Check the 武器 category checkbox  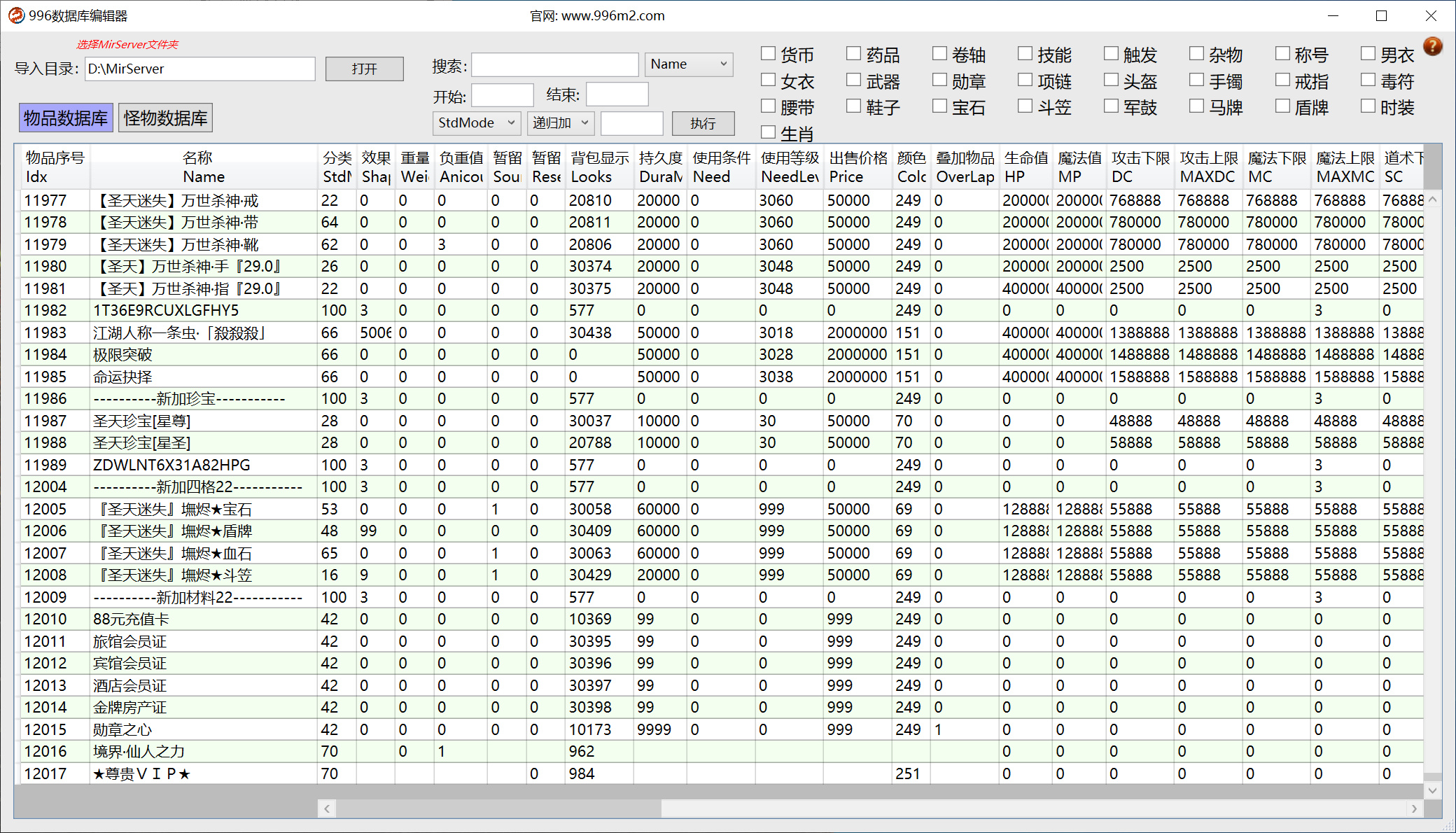coord(853,80)
